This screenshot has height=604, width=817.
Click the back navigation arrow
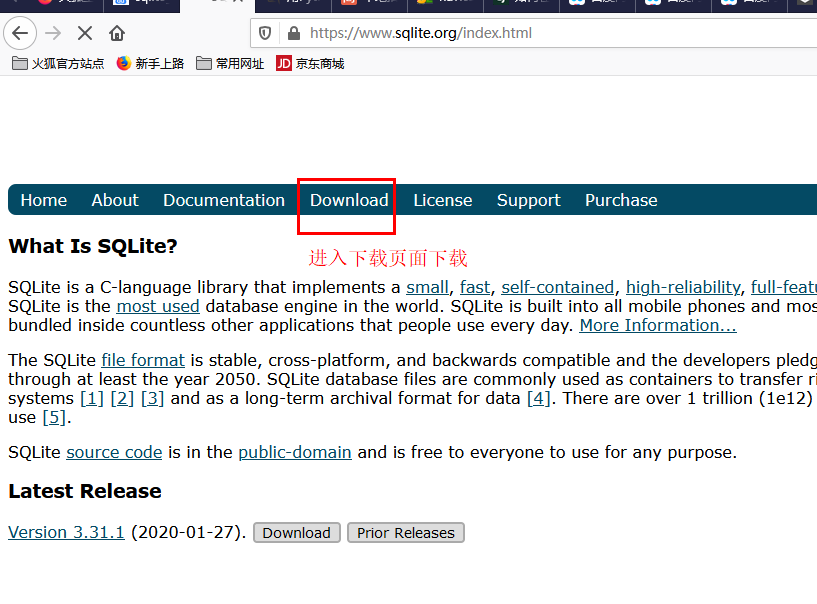click(x=20, y=33)
